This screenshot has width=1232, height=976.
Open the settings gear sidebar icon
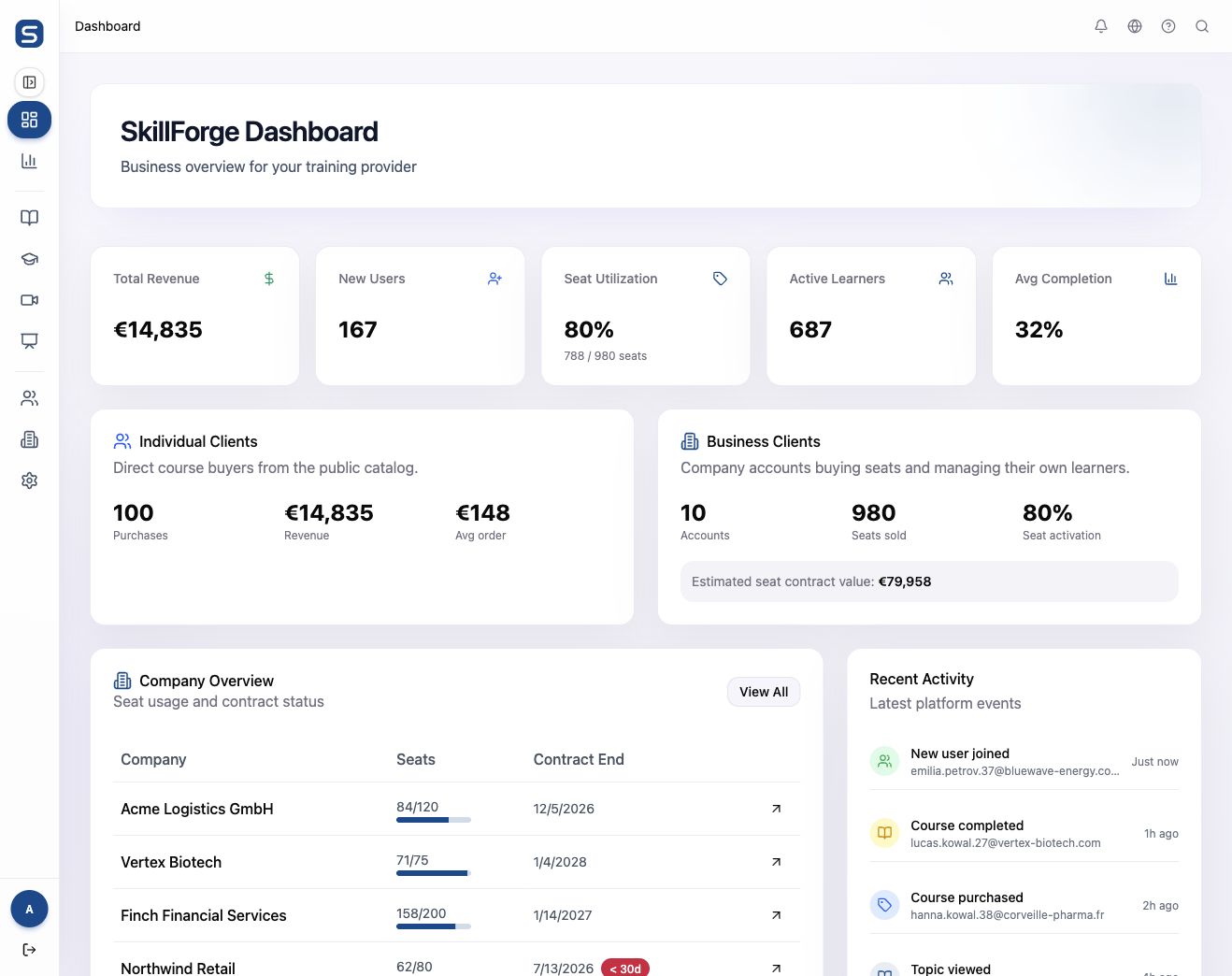[x=30, y=481]
